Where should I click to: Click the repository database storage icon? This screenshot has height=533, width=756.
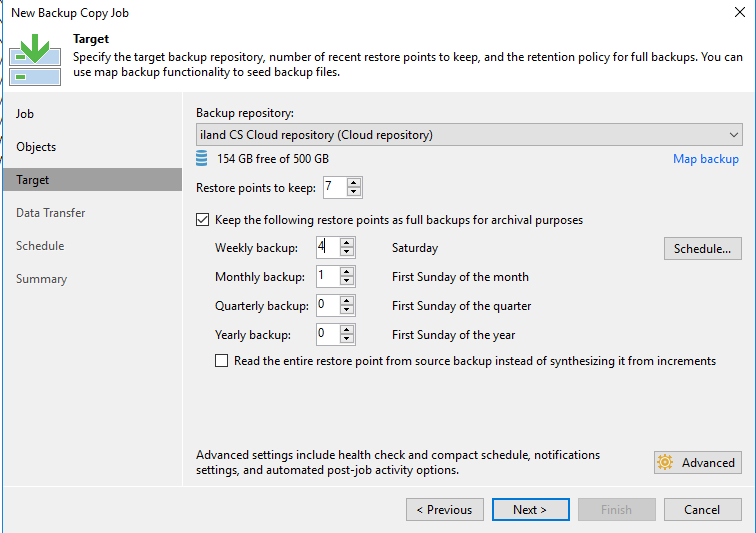(202, 158)
